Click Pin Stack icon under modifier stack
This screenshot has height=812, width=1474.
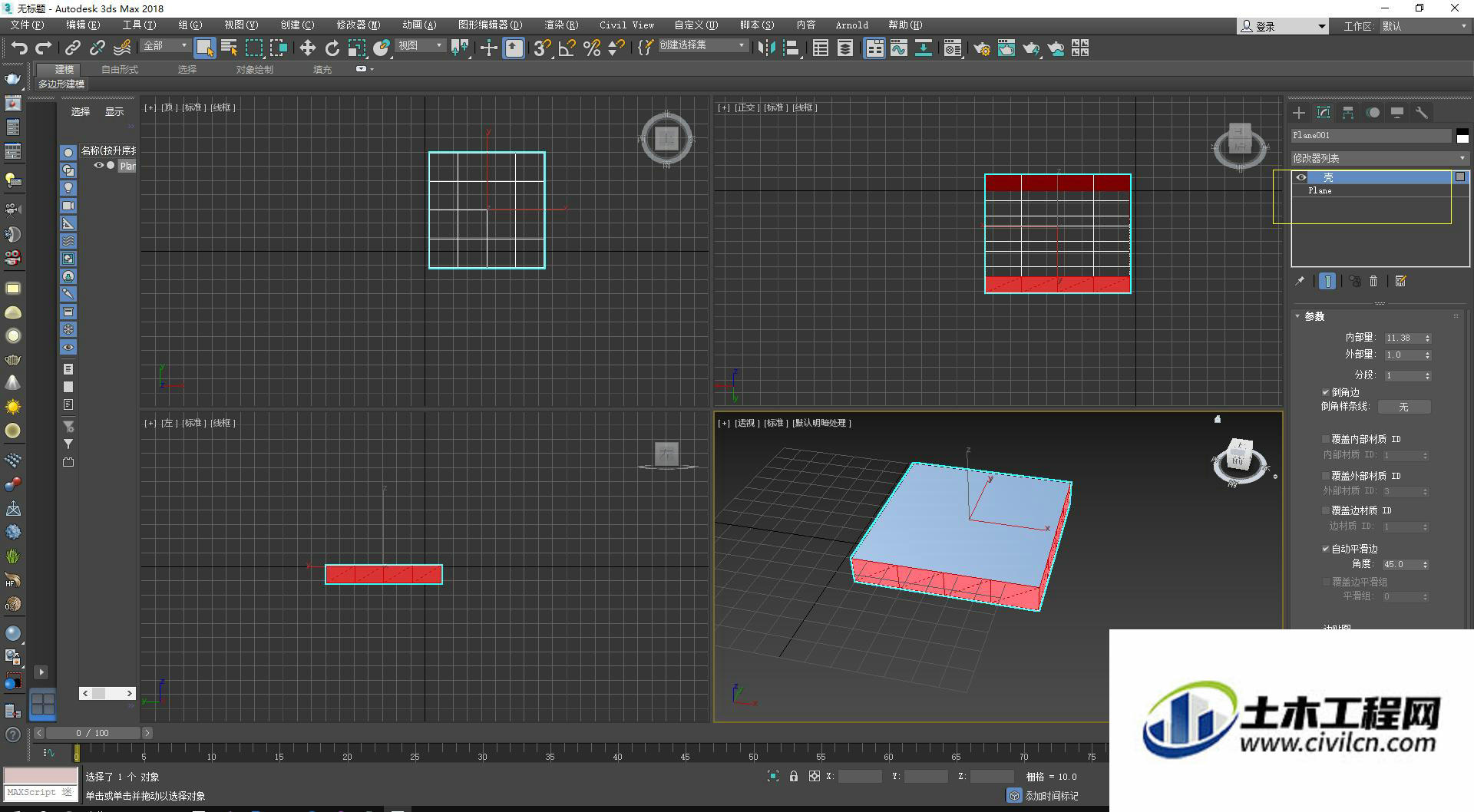1300,281
